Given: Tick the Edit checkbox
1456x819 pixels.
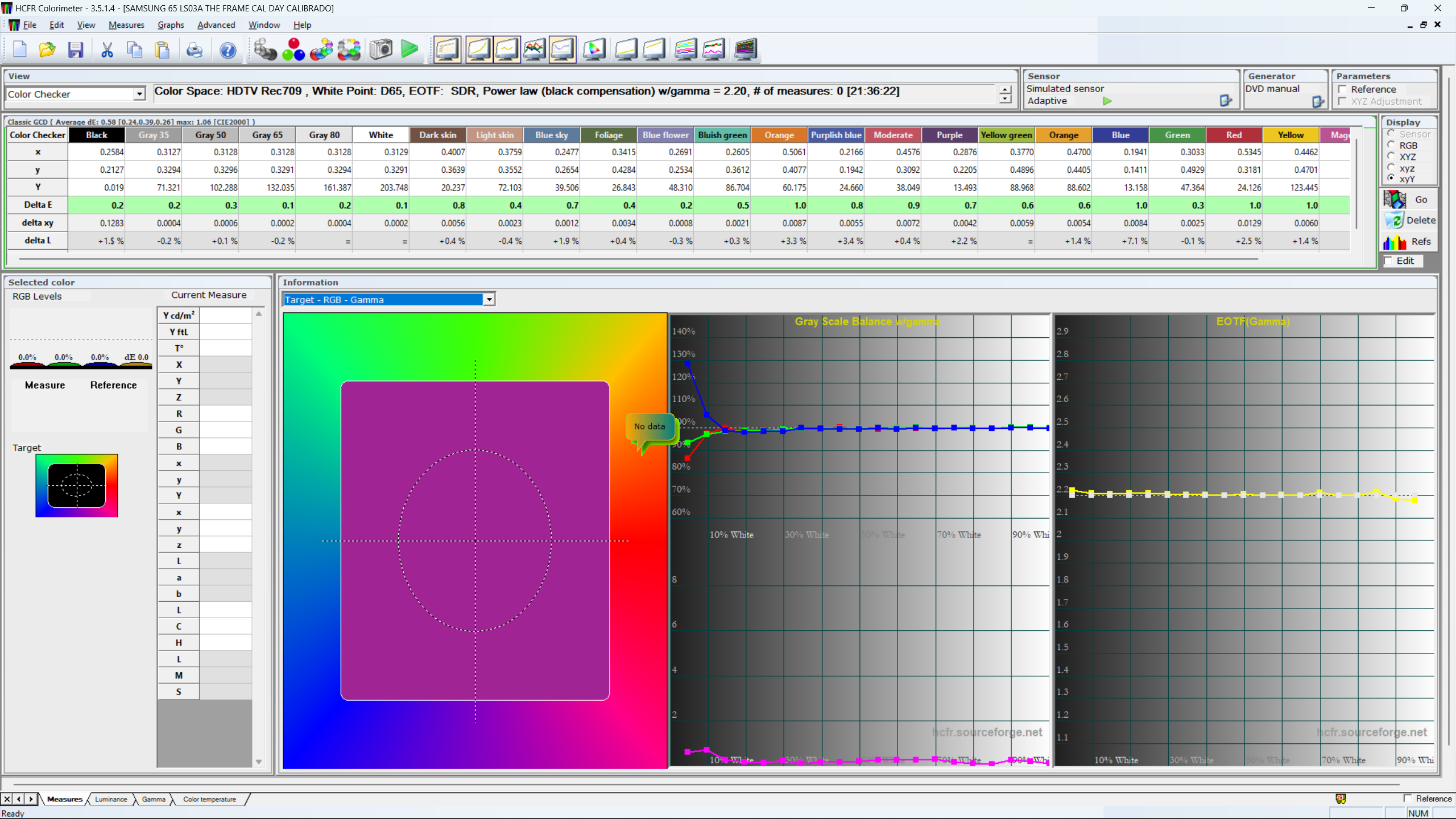Looking at the screenshot, I should (1389, 260).
